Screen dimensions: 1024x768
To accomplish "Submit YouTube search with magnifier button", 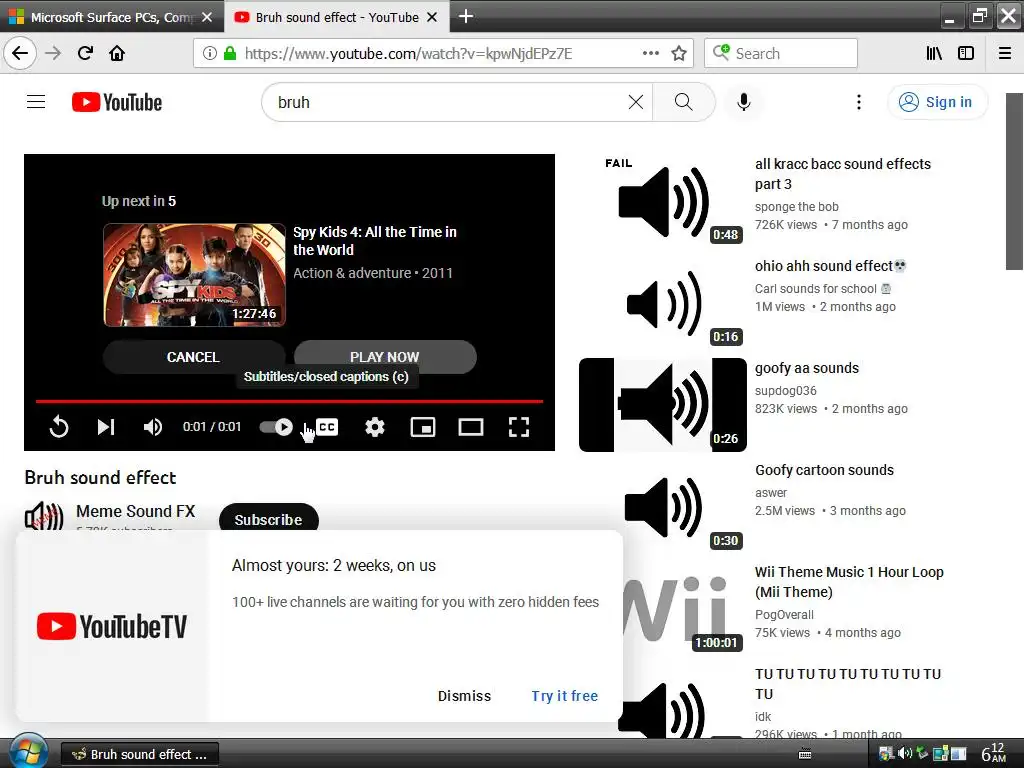I will point(684,102).
